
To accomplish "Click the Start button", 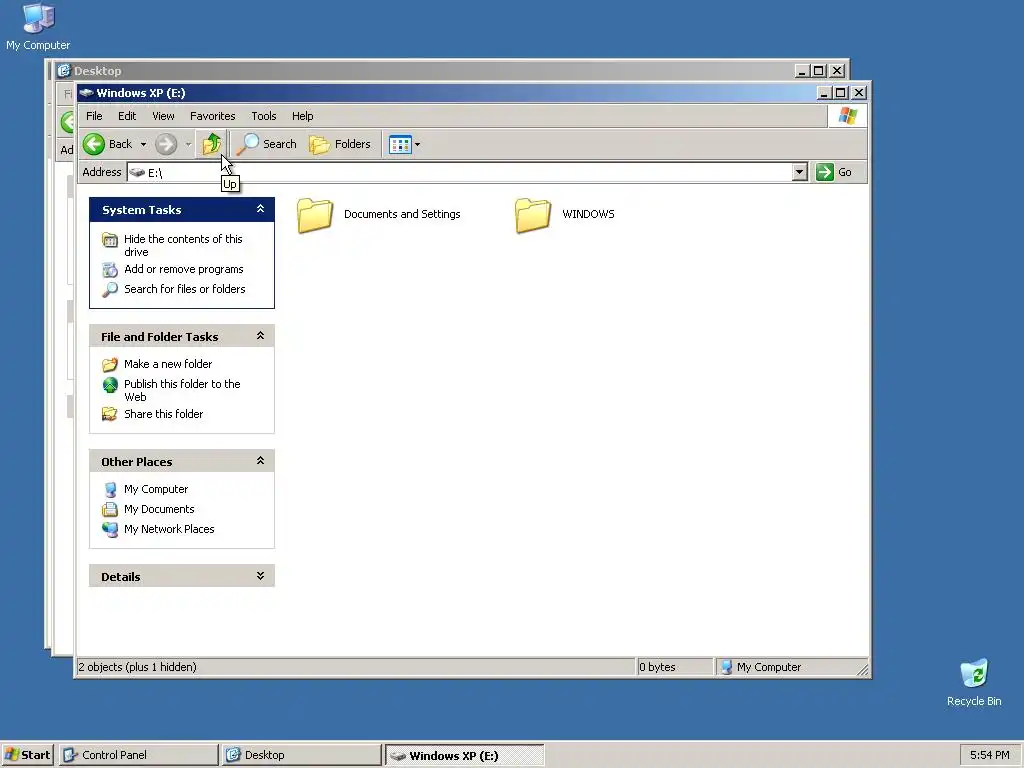I will click(27, 755).
